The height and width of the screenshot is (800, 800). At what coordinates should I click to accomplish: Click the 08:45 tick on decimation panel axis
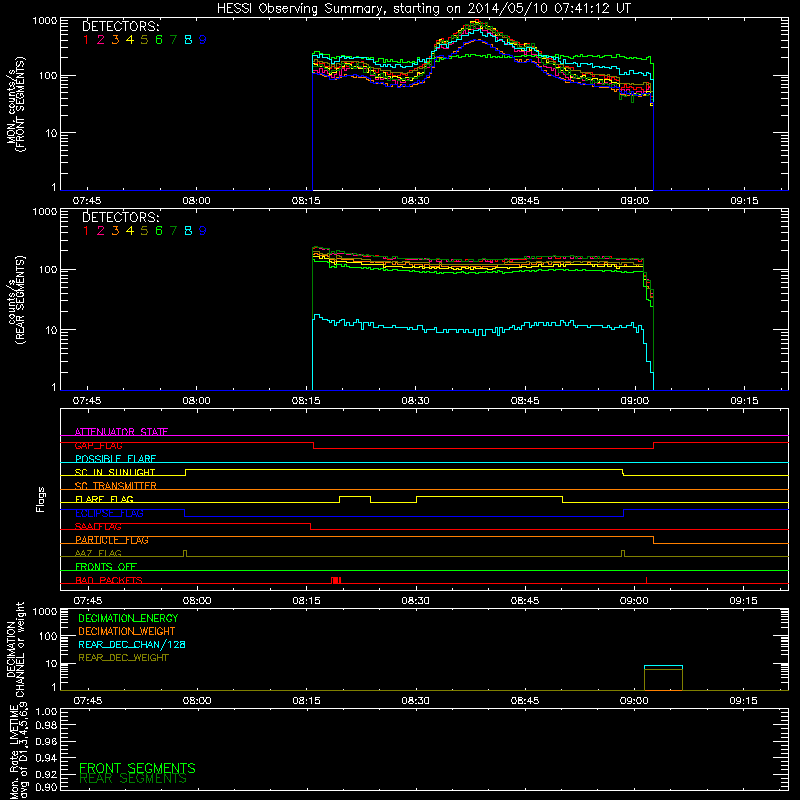(525, 701)
